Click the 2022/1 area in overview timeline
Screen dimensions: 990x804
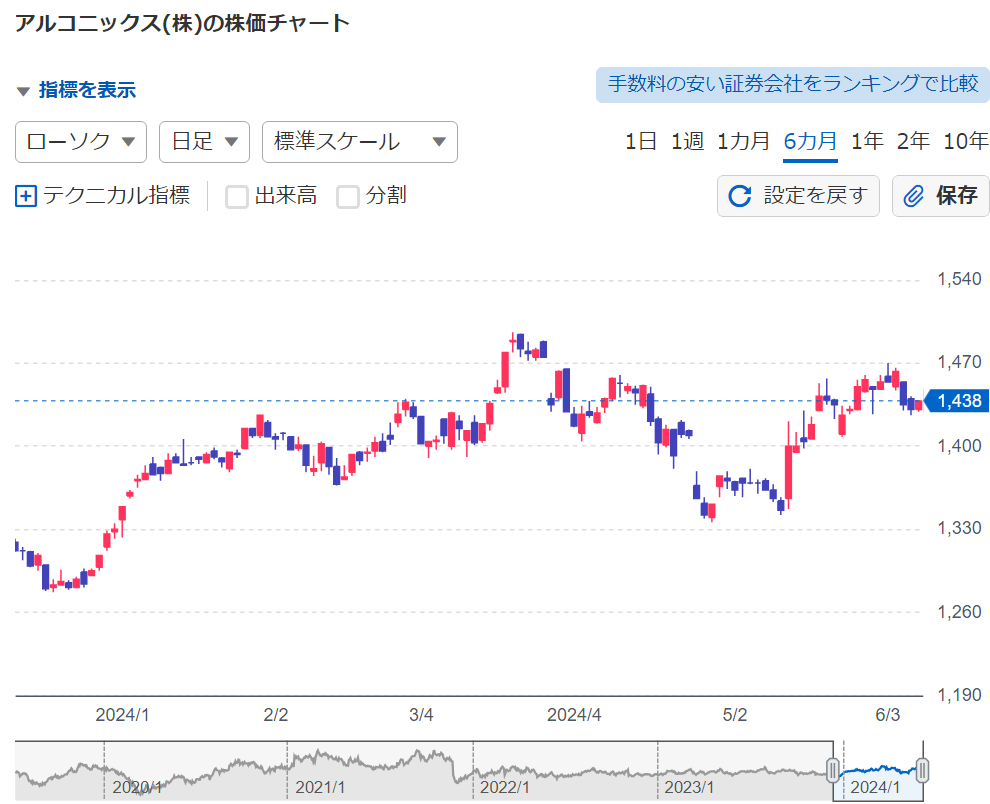click(504, 788)
